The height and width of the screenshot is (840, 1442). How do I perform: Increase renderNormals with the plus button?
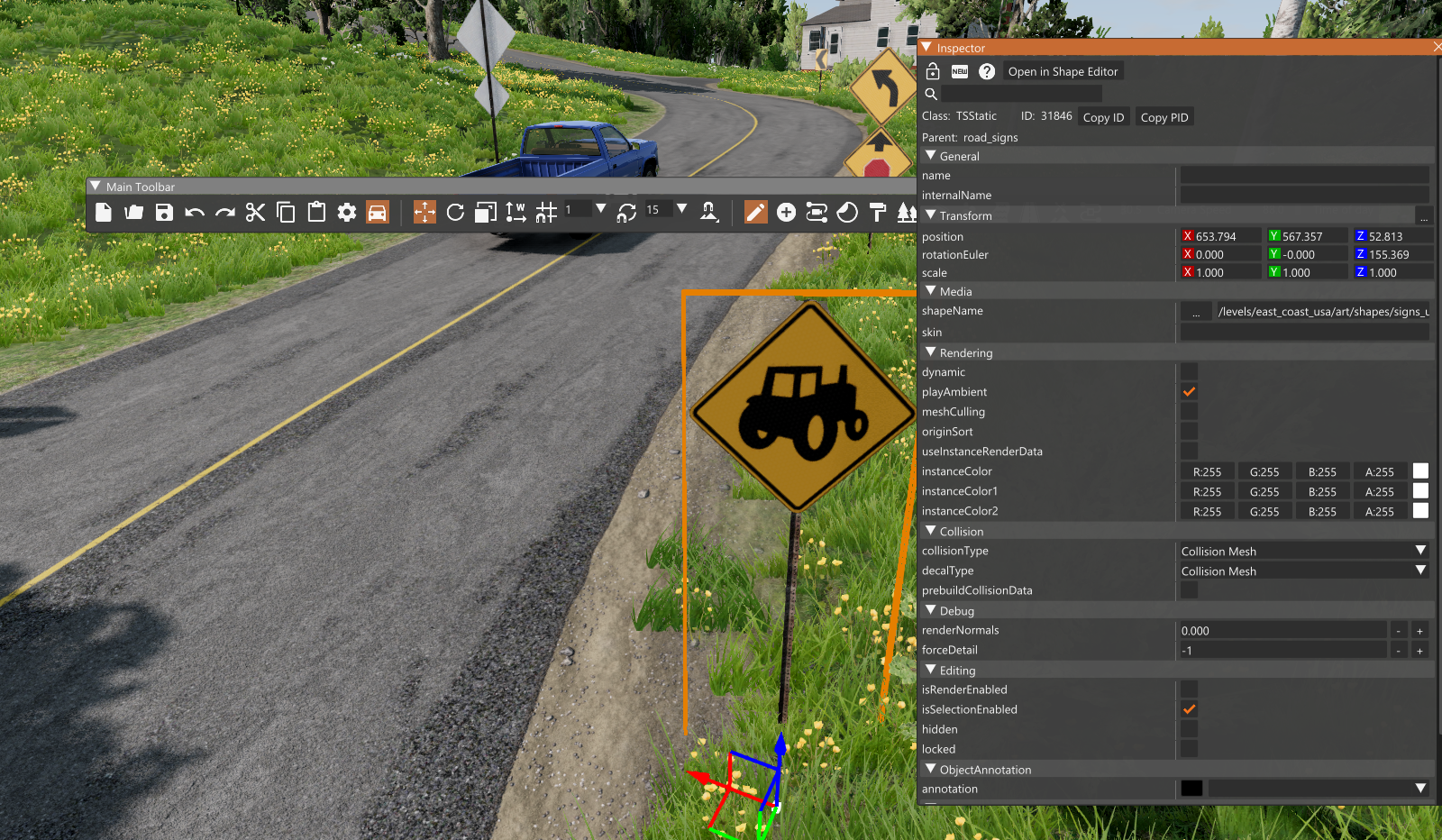1419,631
